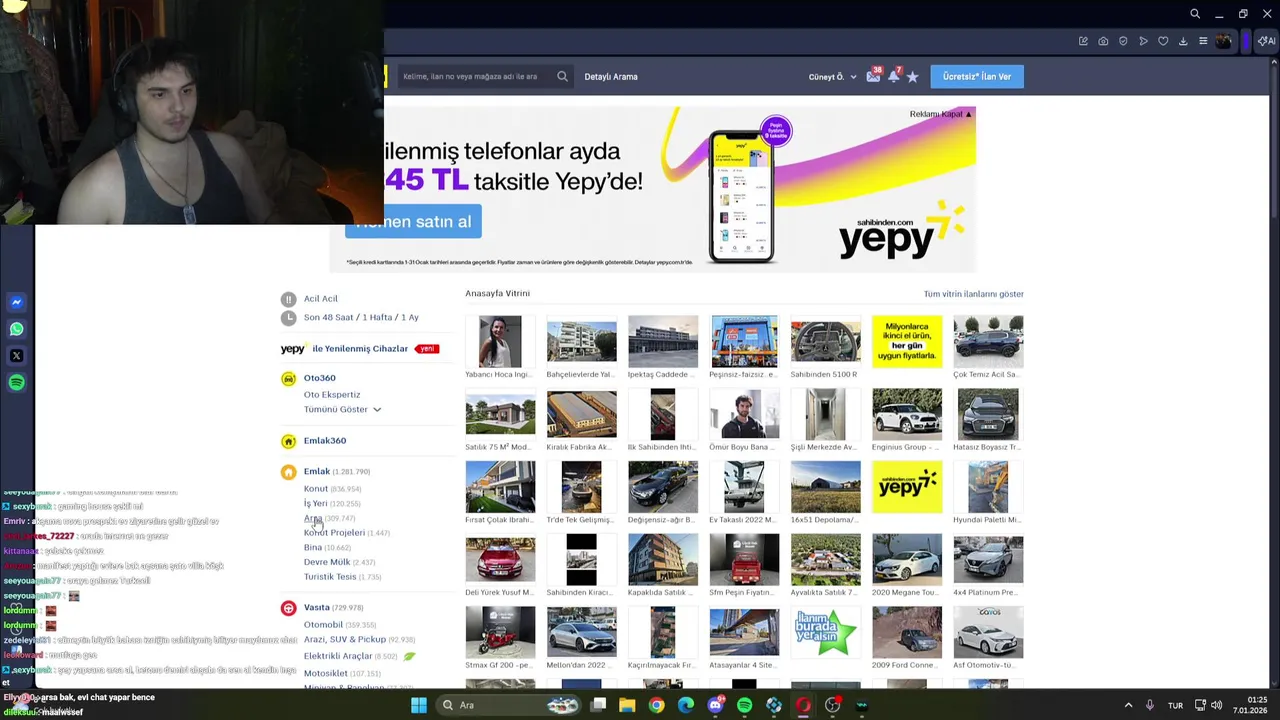Launch Microsoft Edge from the taskbar
Viewport: 1280px width, 720px height.
[x=686, y=705]
